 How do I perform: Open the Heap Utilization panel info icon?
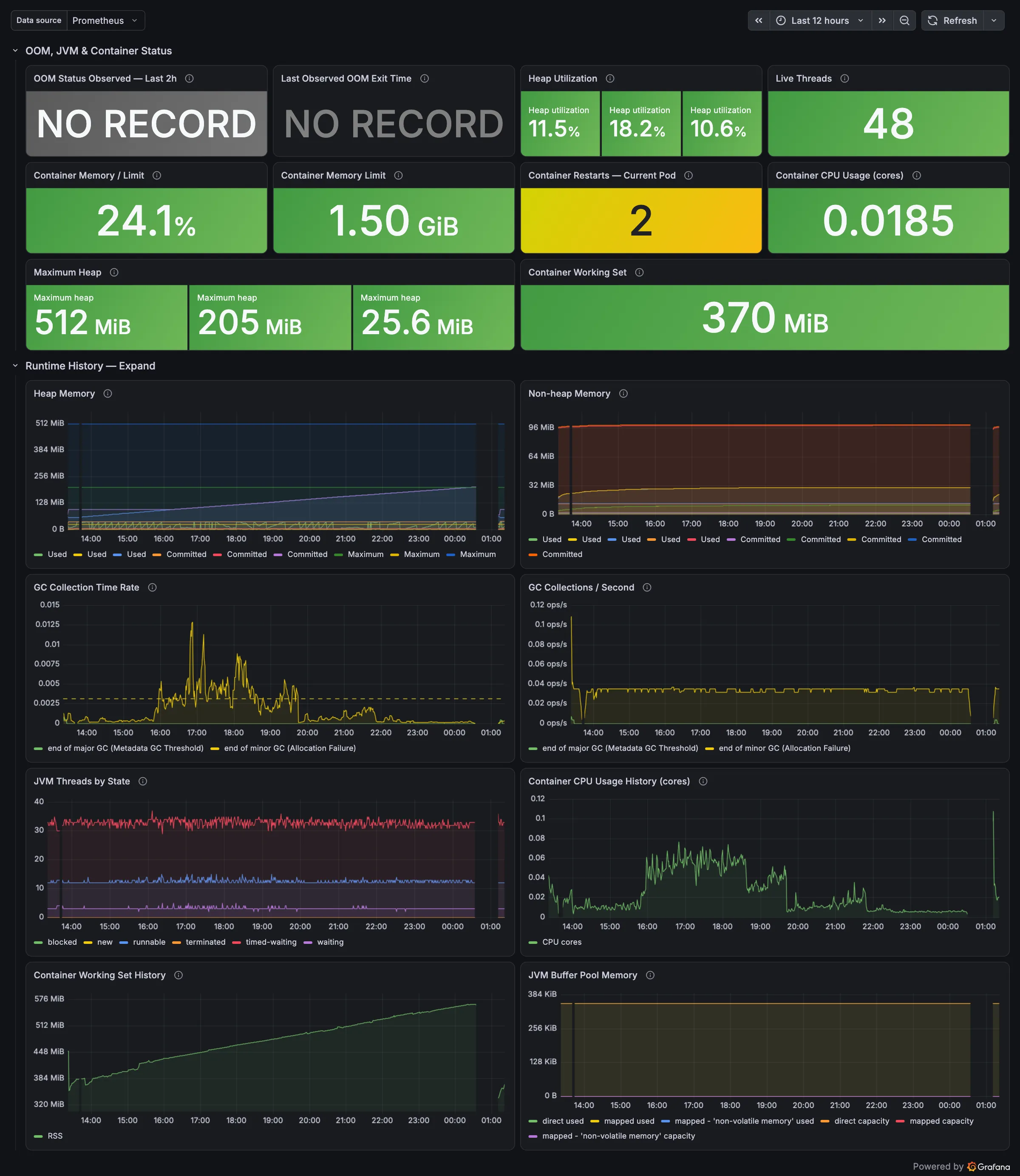point(610,79)
